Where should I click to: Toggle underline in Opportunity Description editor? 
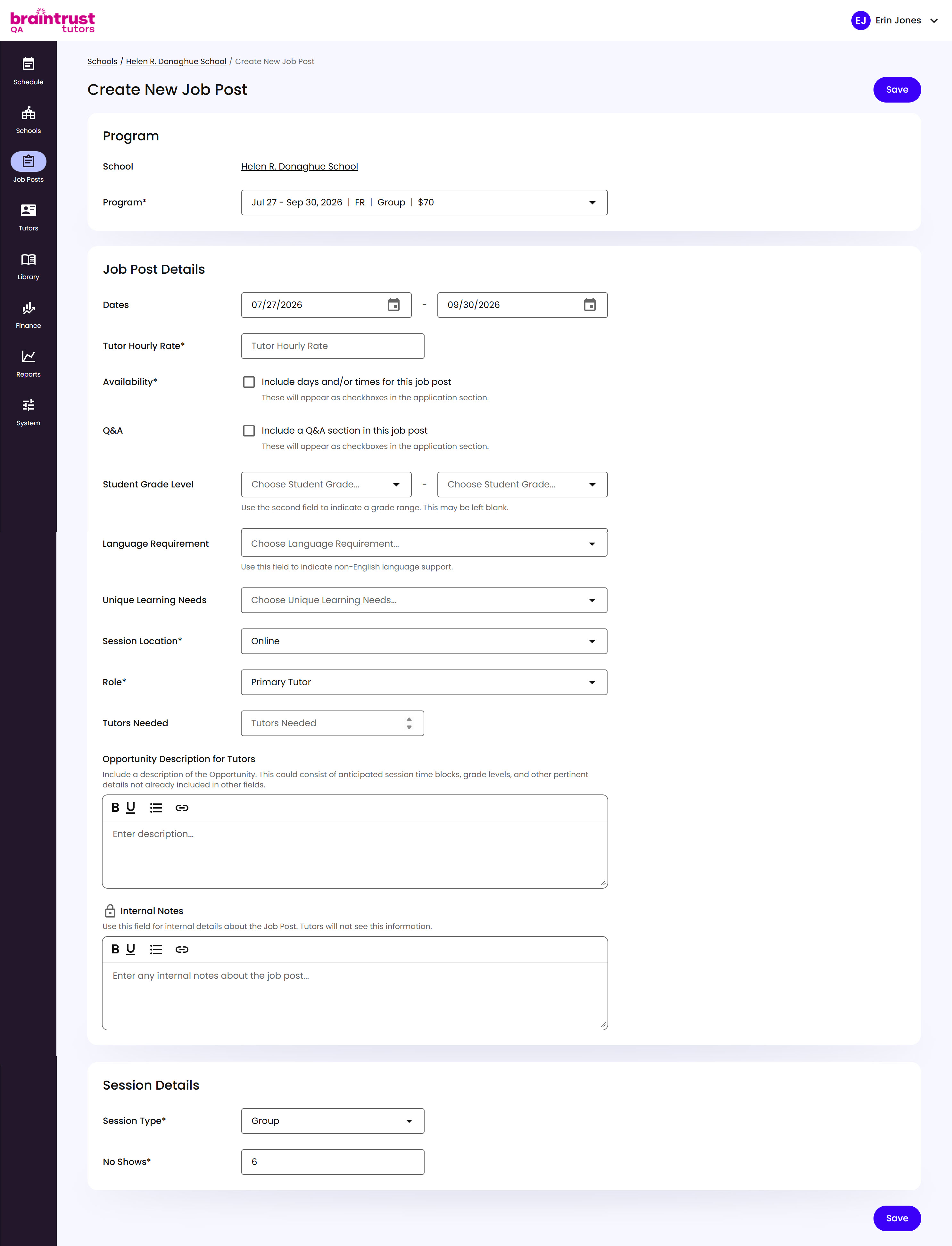coord(131,808)
